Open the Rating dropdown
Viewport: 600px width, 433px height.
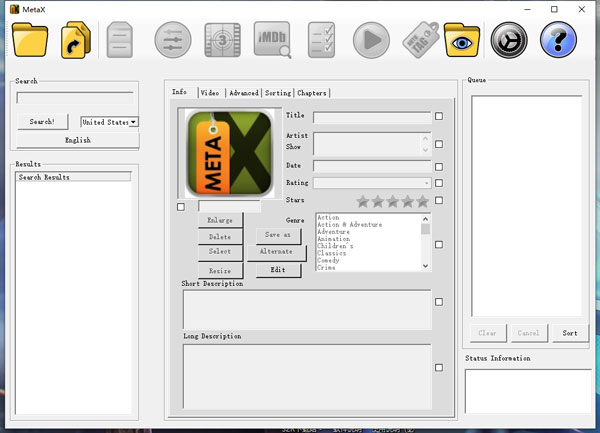pyautogui.click(x=372, y=183)
